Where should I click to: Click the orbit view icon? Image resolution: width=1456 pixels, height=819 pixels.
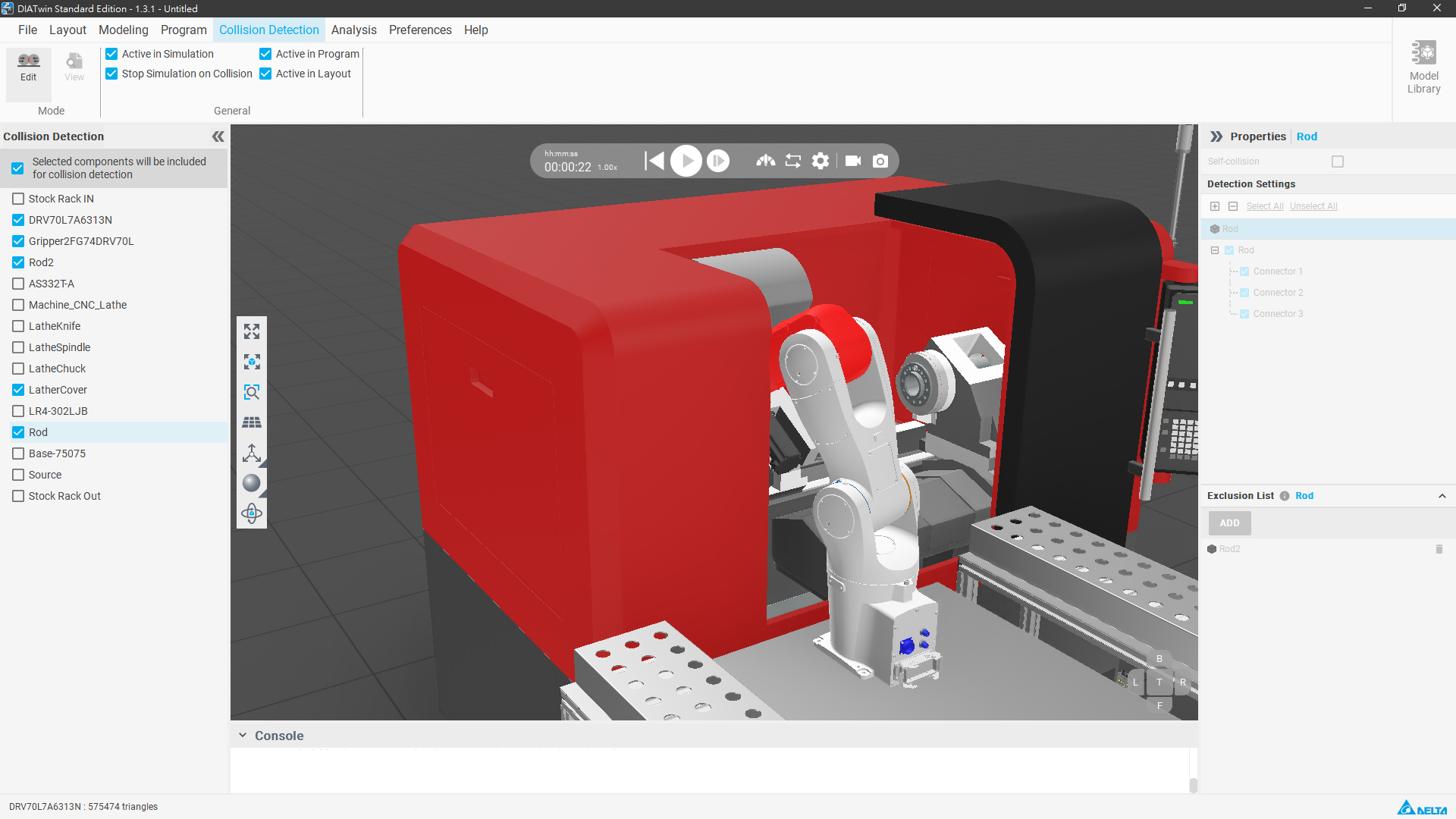coord(252,513)
